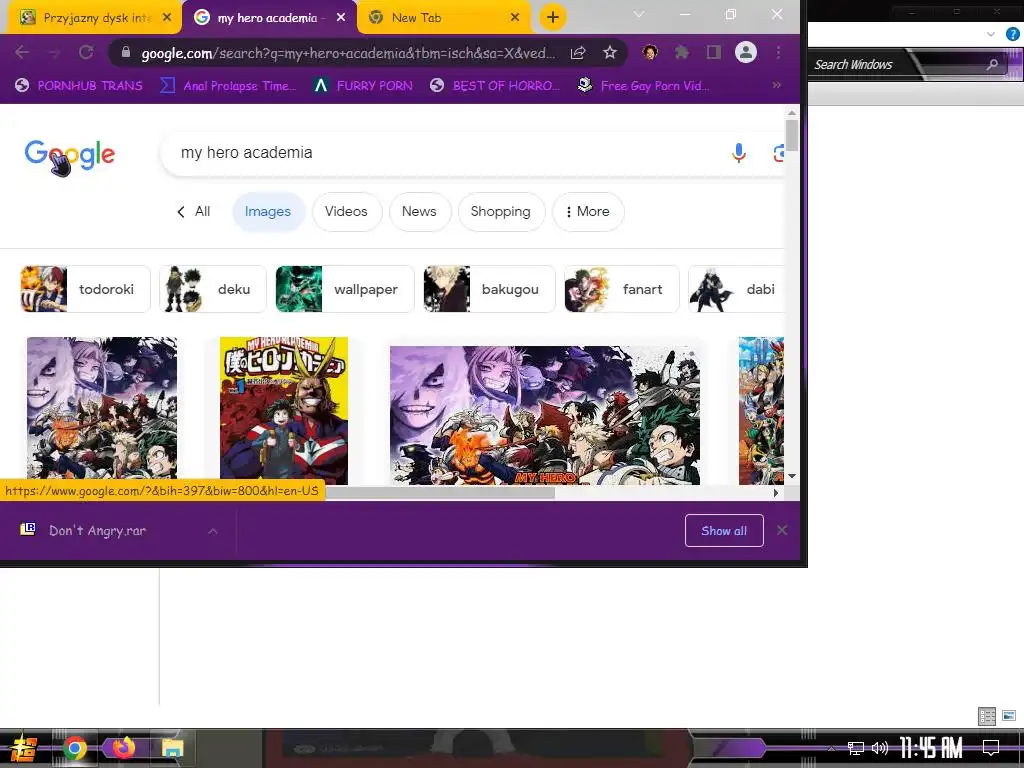Click the network tray icon
The height and width of the screenshot is (768, 1024).
[x=856, y=748]
